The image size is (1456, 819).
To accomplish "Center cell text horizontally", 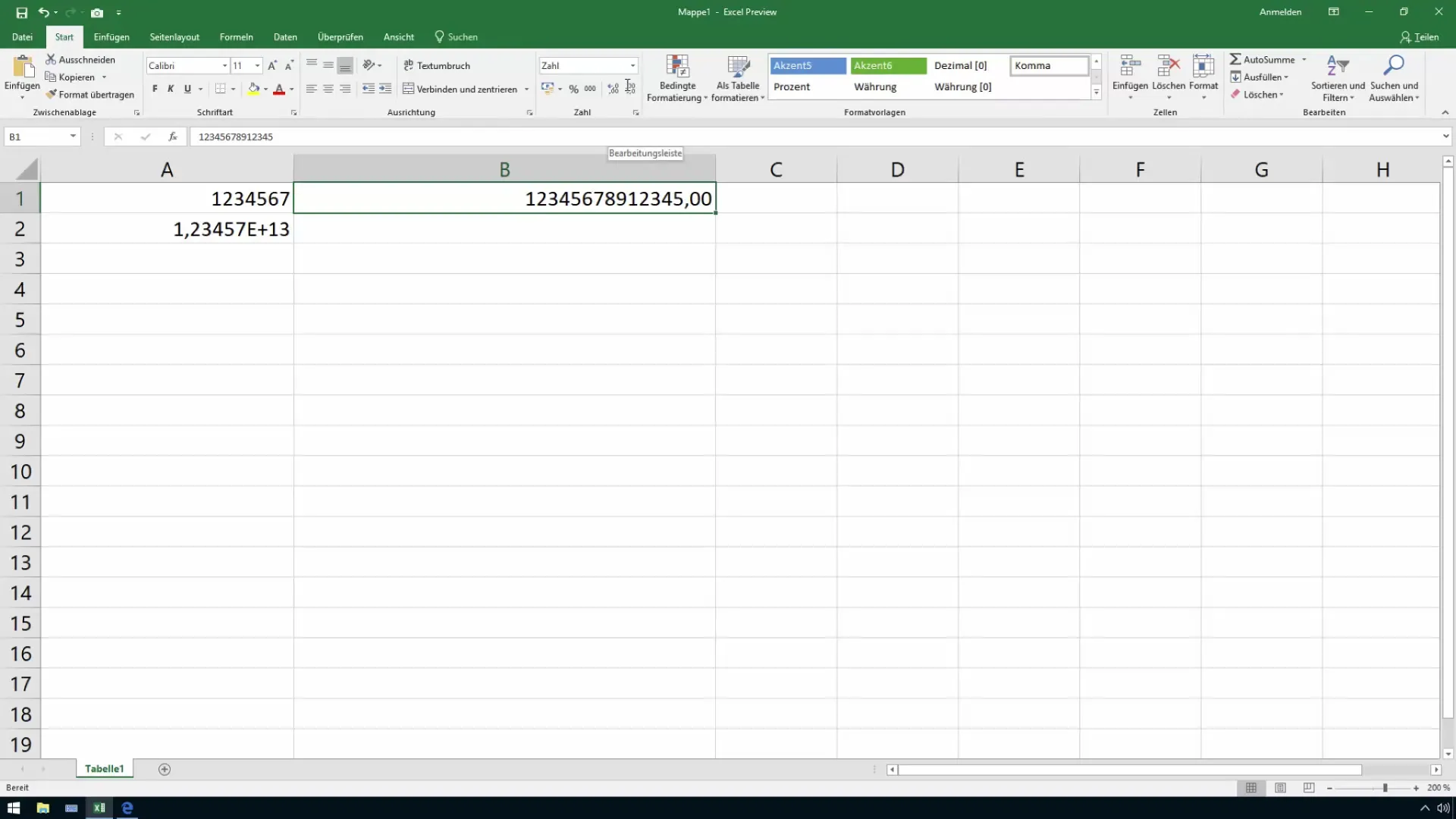I will [328, 89].
